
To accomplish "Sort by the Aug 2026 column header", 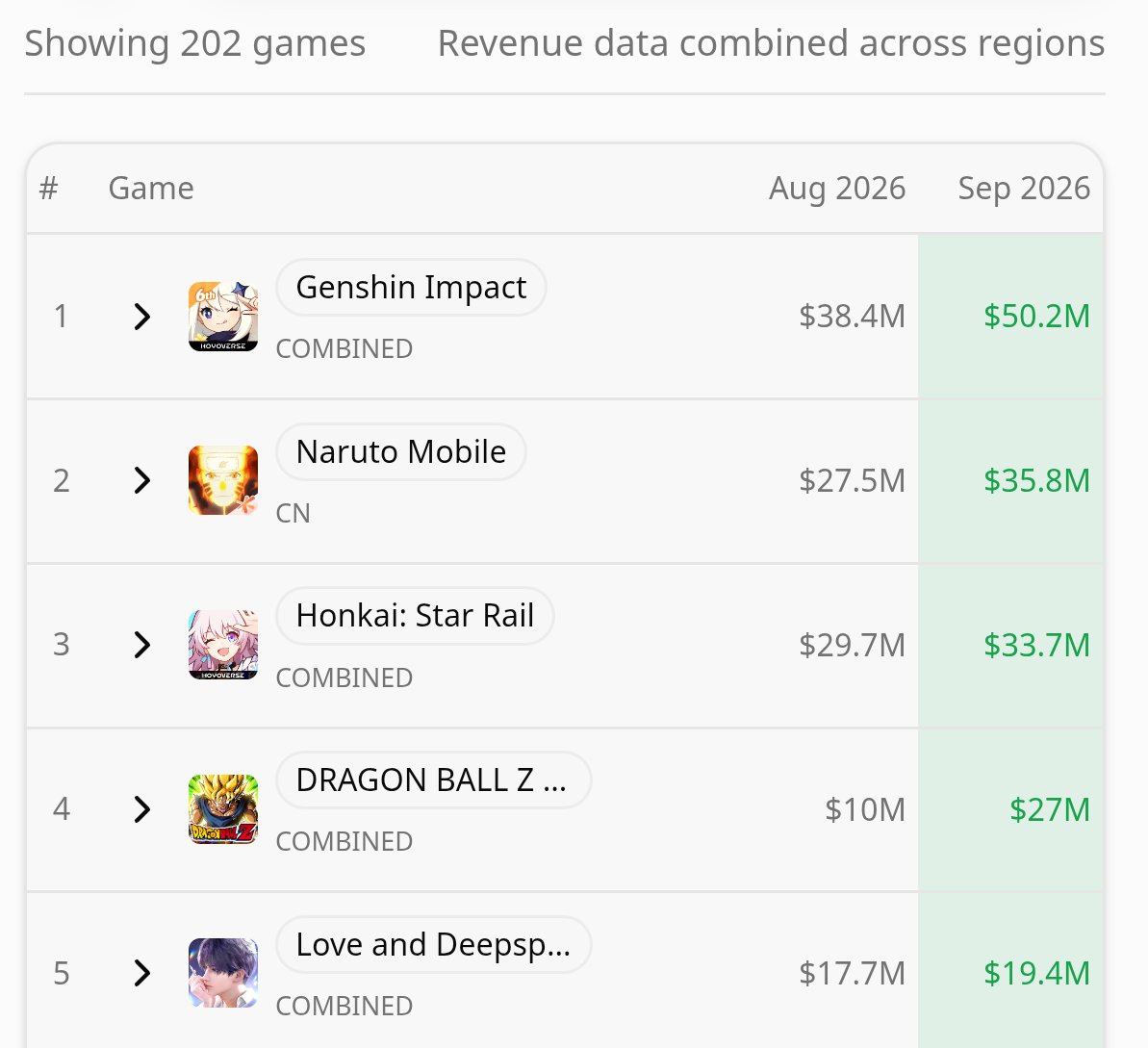I will tap(837, 189).
